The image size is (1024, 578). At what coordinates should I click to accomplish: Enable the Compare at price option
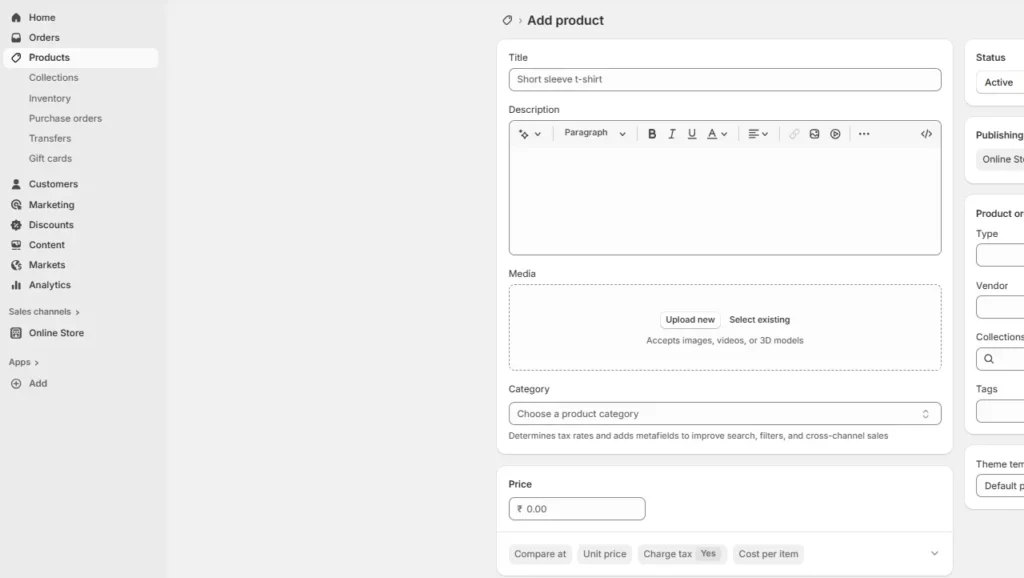(x=539, y=553)
